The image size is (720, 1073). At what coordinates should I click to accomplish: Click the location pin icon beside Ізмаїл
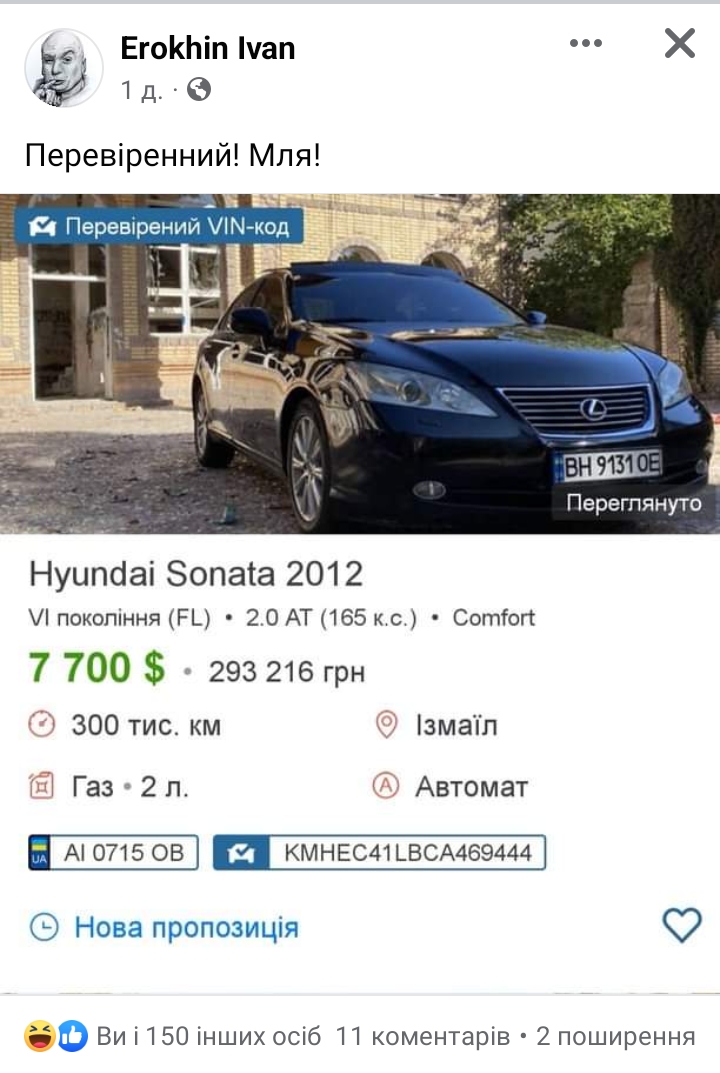pos(387,725)
